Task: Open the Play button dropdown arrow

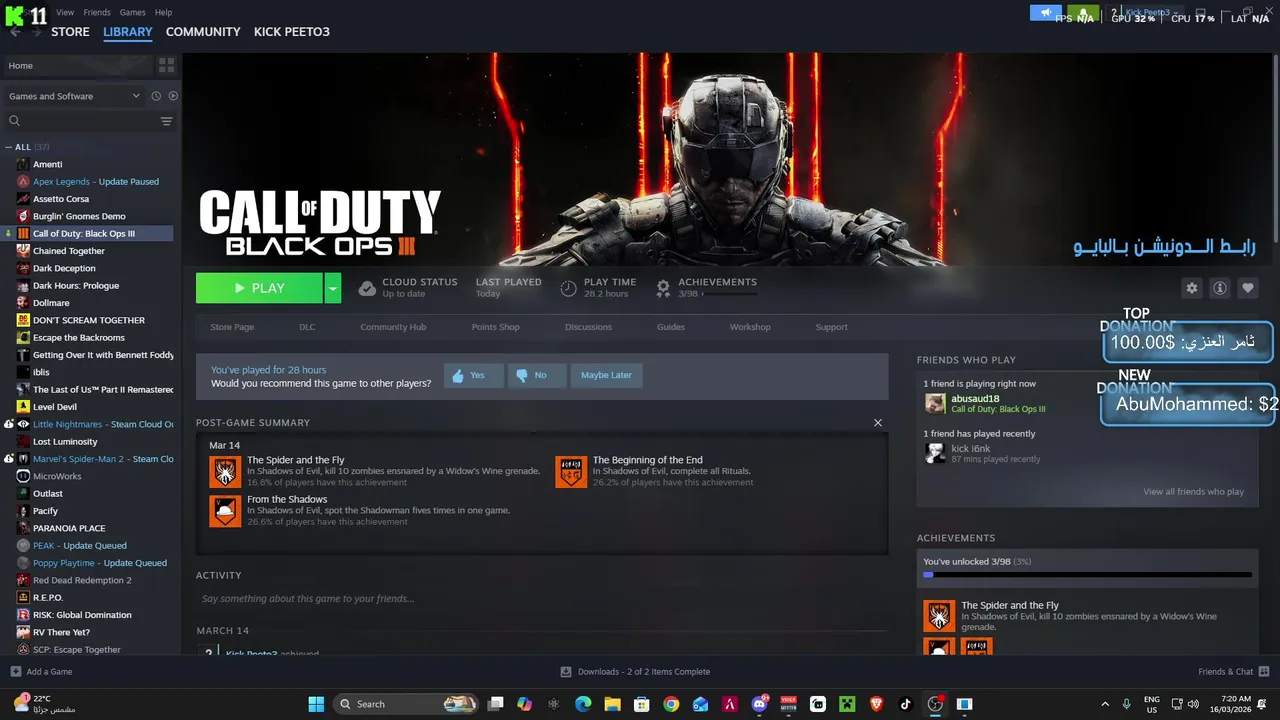Action: tap(332, 288)
